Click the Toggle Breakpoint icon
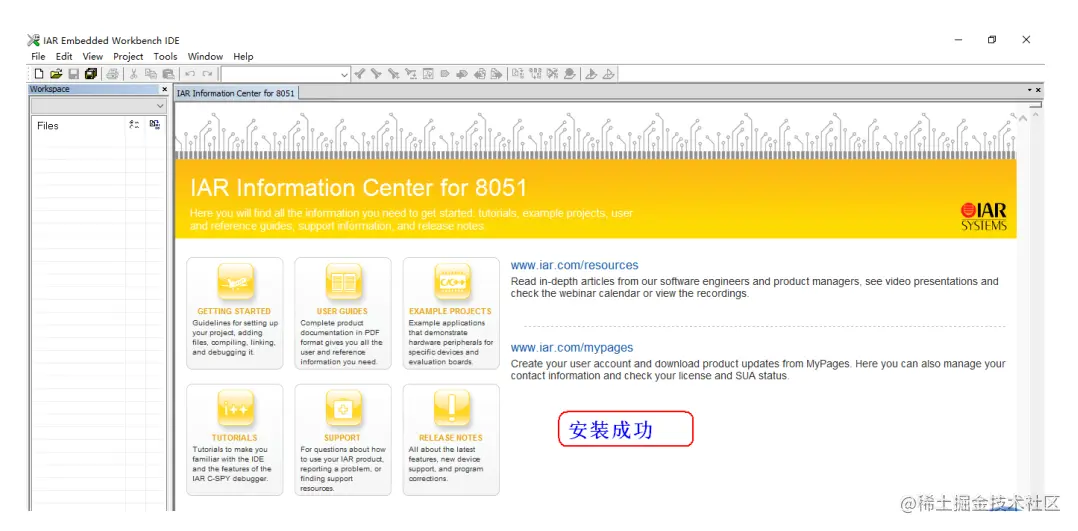 [569, 74]
